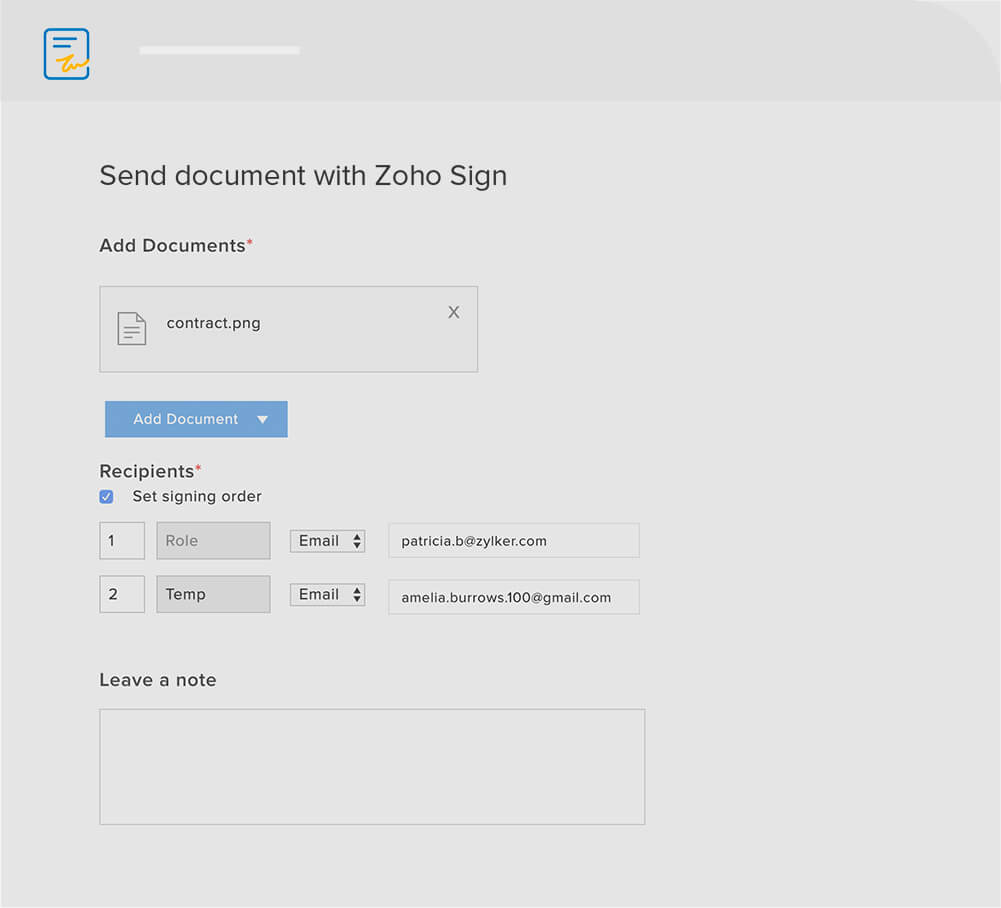Open the Email dropdown for amelia.burrows.100@gmail.com
The width and height of the screenshot is (1001, 908).
327,594
